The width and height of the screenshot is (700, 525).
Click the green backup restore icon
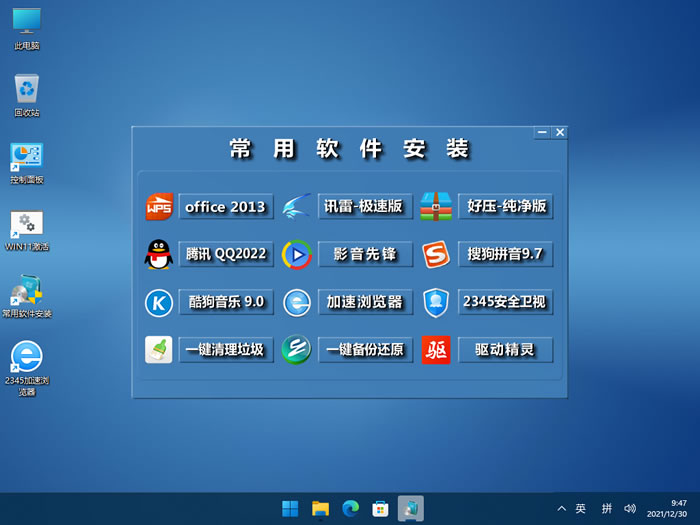(296, 350)
